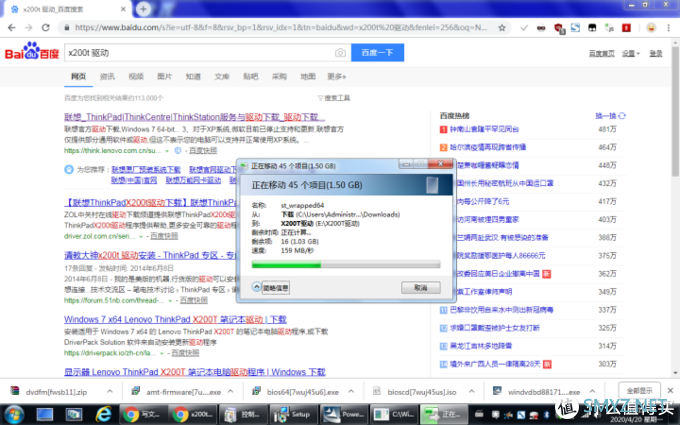Open Internet Explorer from the taskbar
Screen dimensions: 680x425
click(103, 415)
